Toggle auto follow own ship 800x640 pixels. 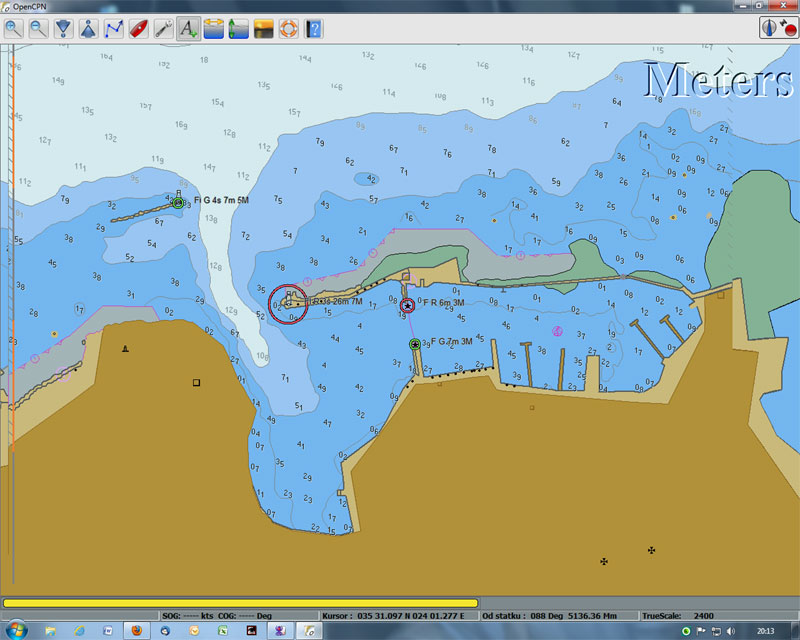(x=139, y=28)
